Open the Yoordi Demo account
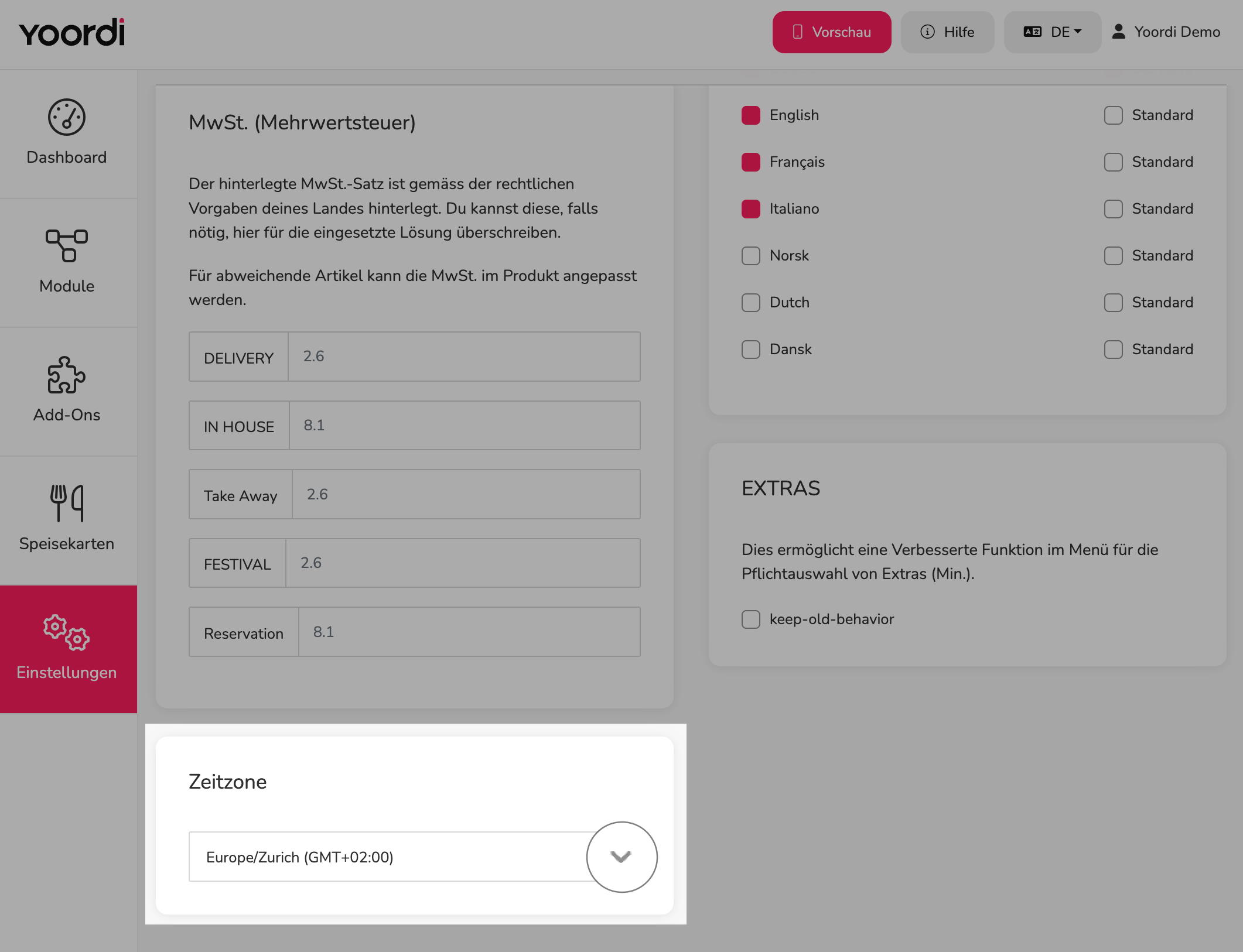Image resolution: width=1243 pixels, height=952 pixels. (1166, 32)
